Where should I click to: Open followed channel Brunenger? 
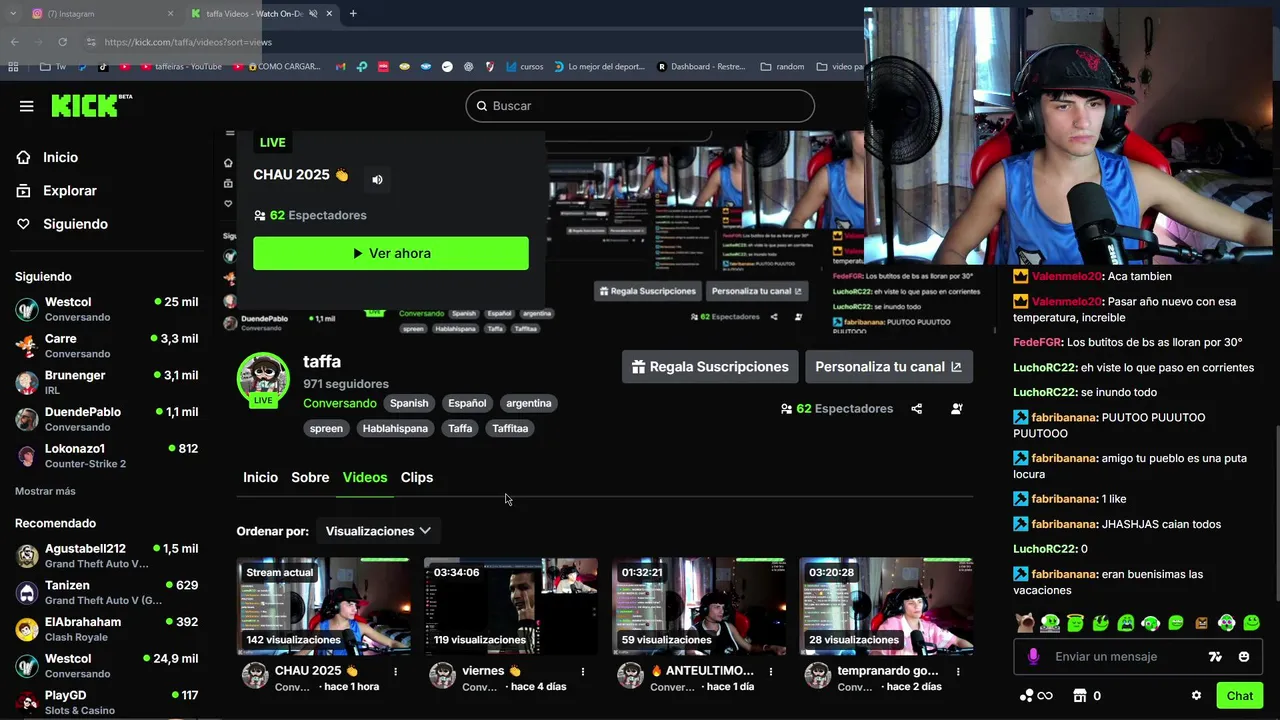click(106, 382)
